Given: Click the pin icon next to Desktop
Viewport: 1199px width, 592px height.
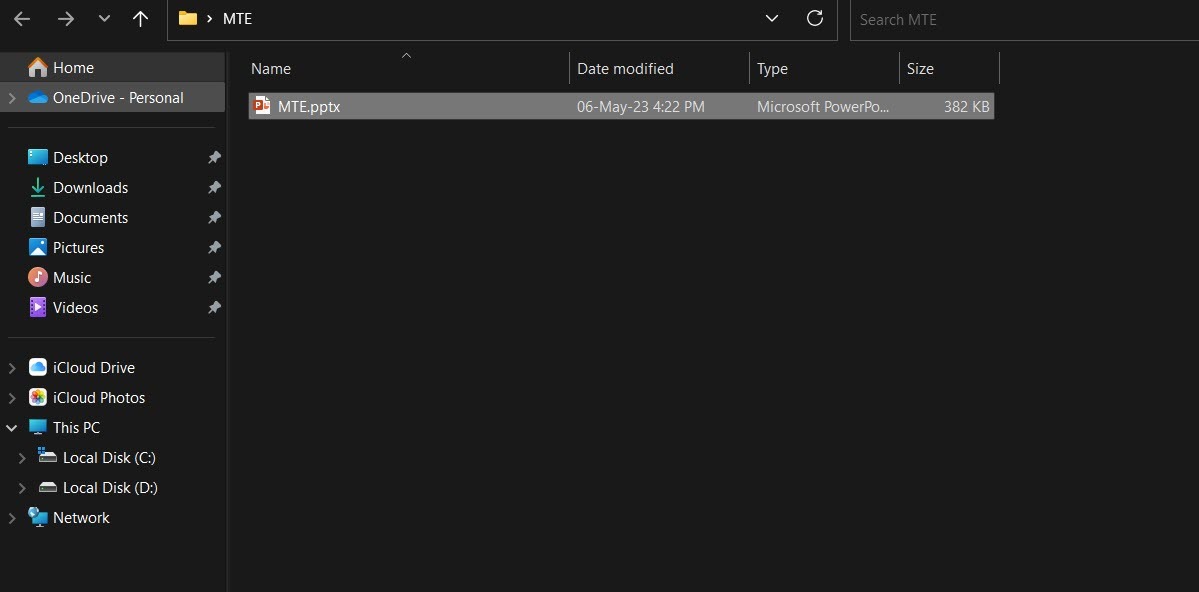Looking at the screenshot, I should click(x=214, y=157).
